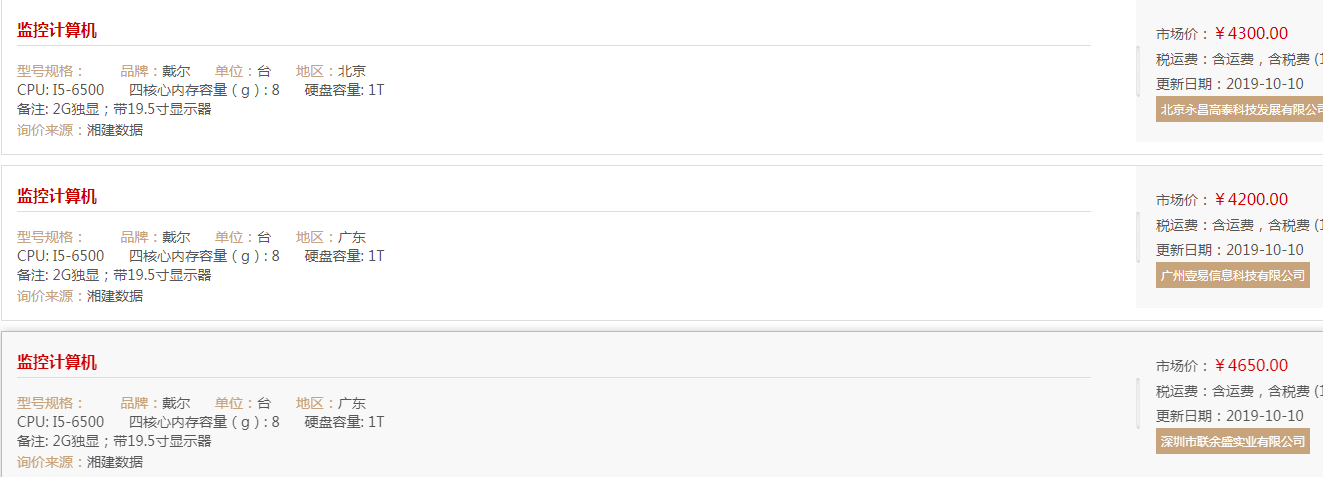Viewport: 1323px width, 477px height.
Task: Open the 监控计算机 title in the 北京 listing
Action: pyautogui.click(x=57, y=30)
